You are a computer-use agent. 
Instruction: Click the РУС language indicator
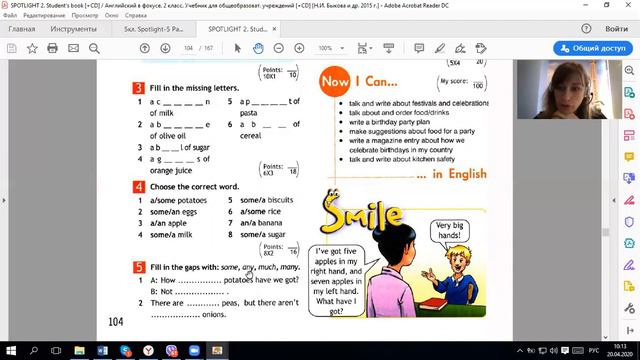(x=594, y=351)
